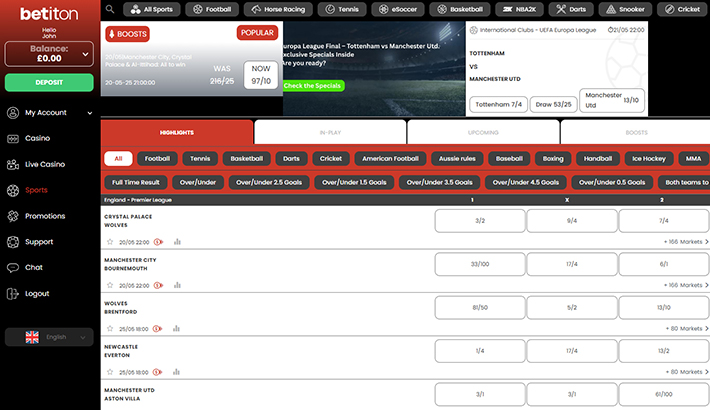Image resolution: width=710 pixels, height=410 pixels.
Task: Open live stream icon for Manchester City match
Action: [158, 285]
